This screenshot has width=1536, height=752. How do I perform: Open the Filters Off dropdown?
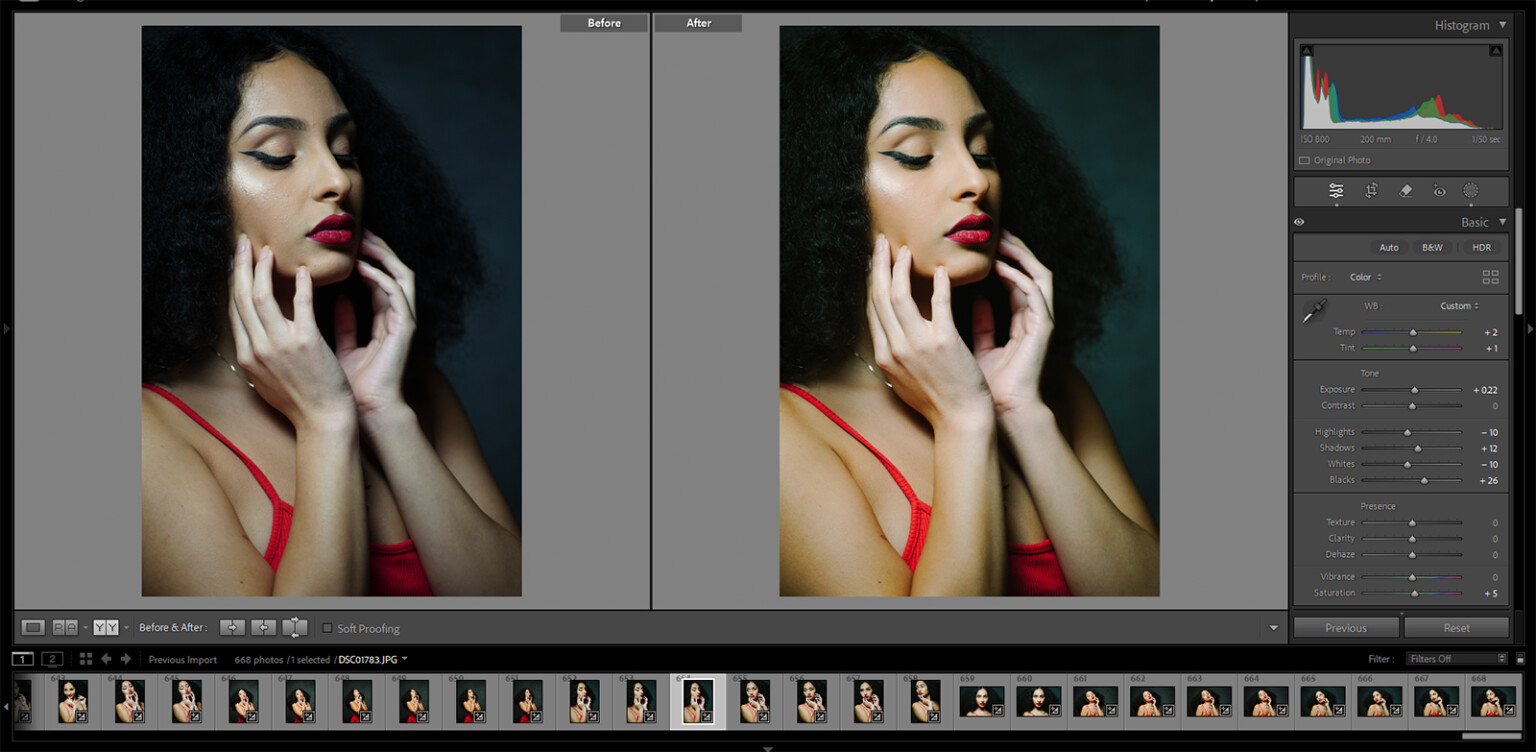(1457, 659)
